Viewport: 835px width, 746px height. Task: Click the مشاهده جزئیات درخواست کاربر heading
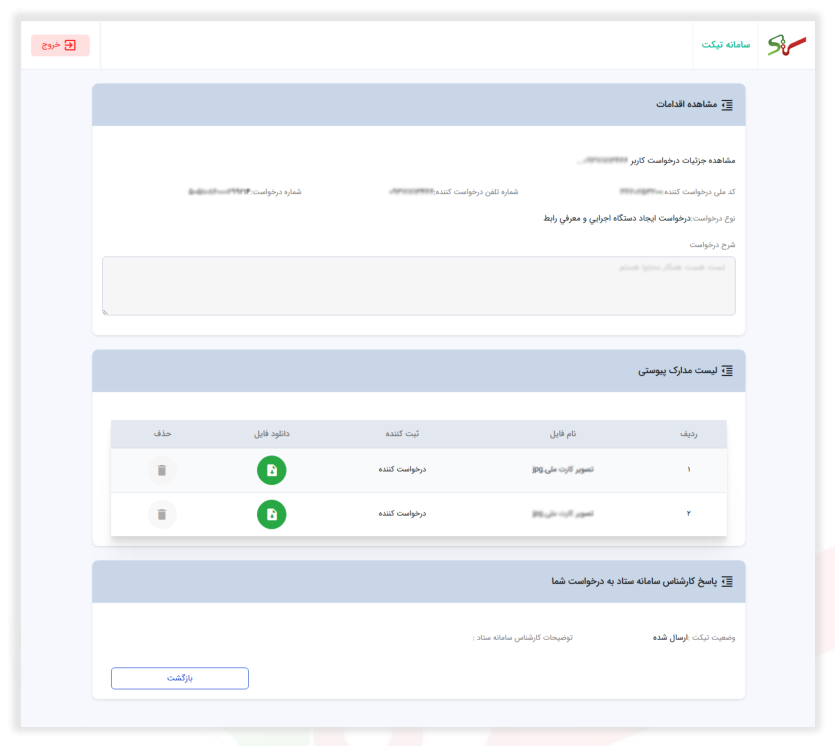[683, 160]
